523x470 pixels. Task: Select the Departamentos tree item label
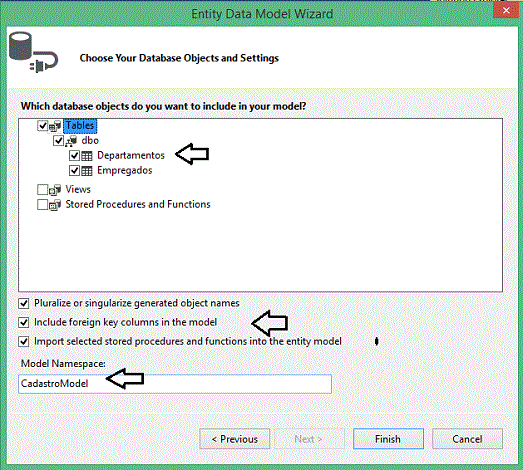point(131,155)
